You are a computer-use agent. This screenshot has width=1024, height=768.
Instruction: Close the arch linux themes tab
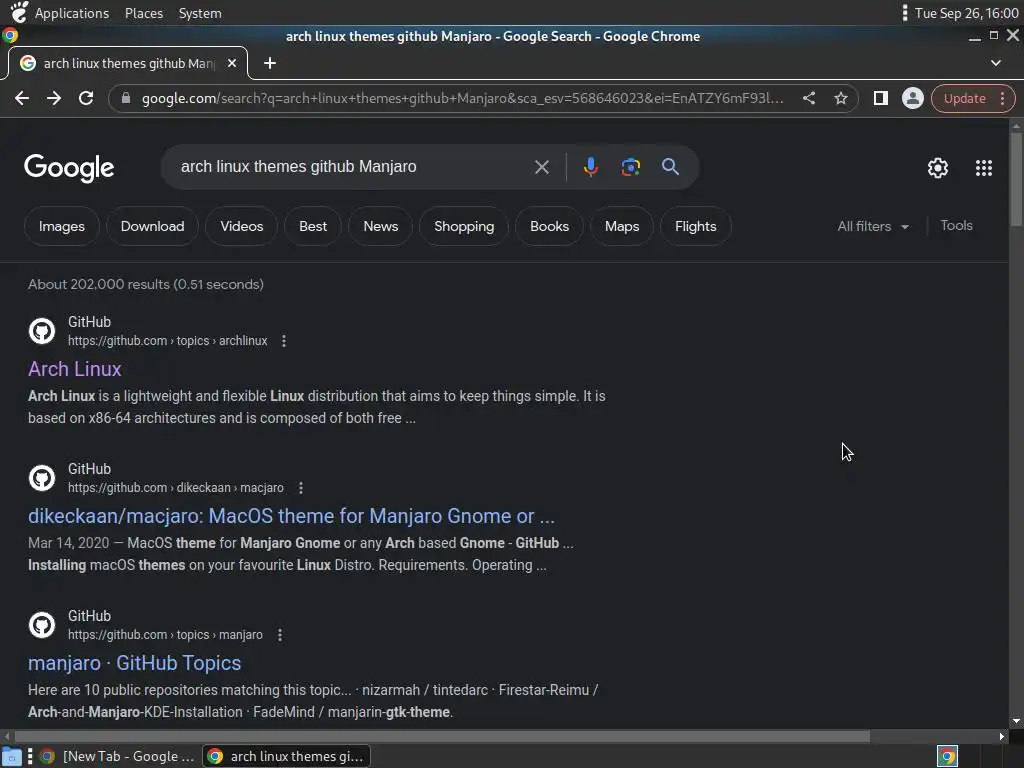point(232,63)
